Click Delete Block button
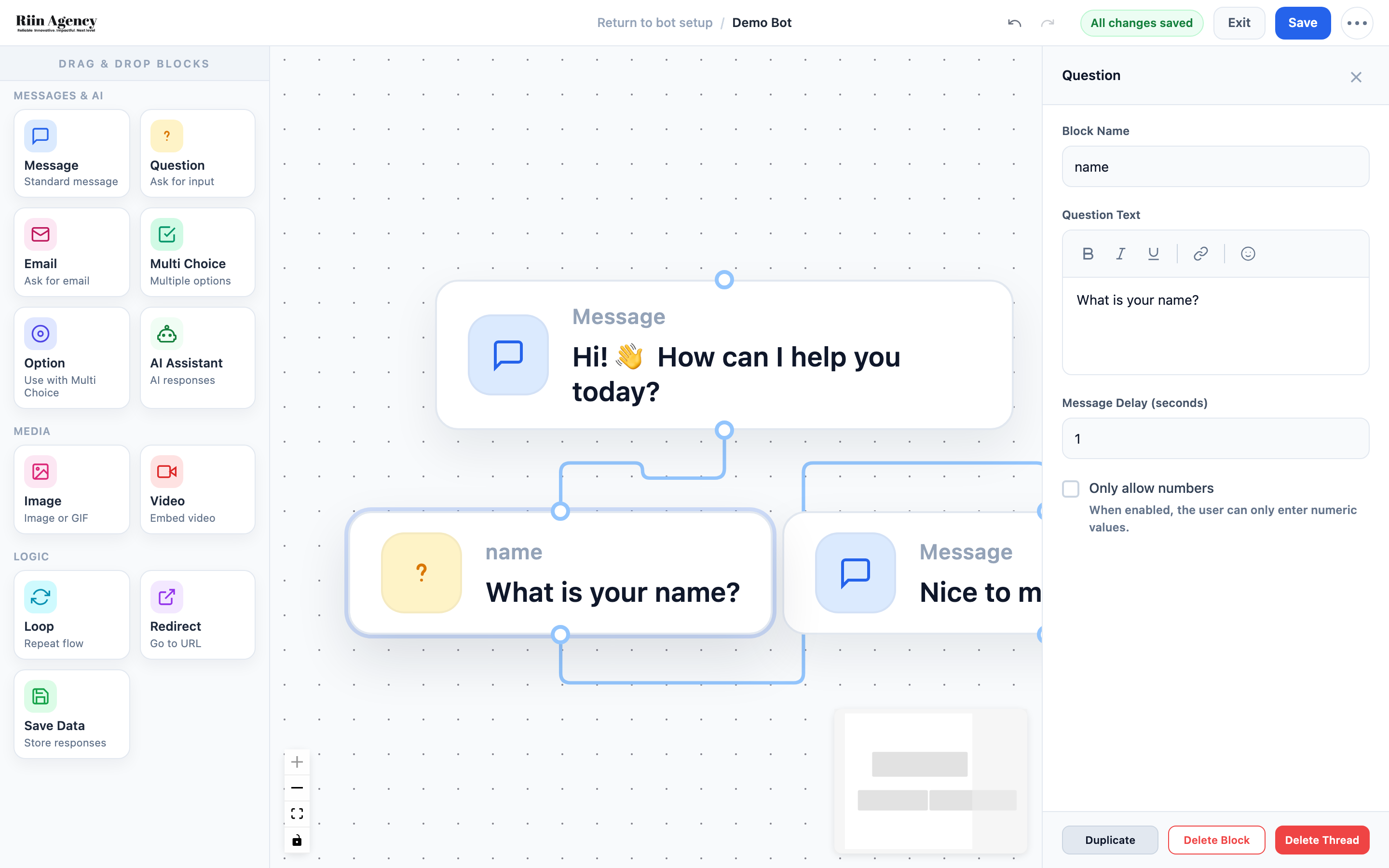Image resolution: width=1389 pixels, height=868 pixels. pos(1216,840)
